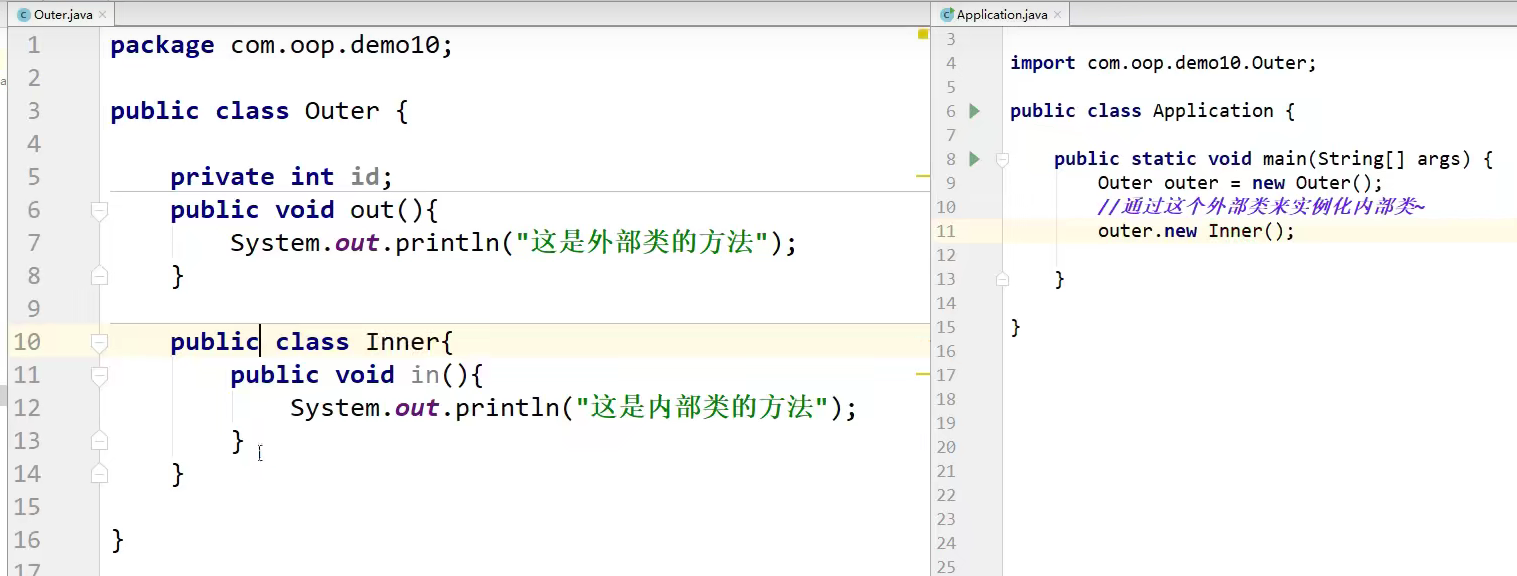Click the class icon on Outer.java tab

[24, 15]
